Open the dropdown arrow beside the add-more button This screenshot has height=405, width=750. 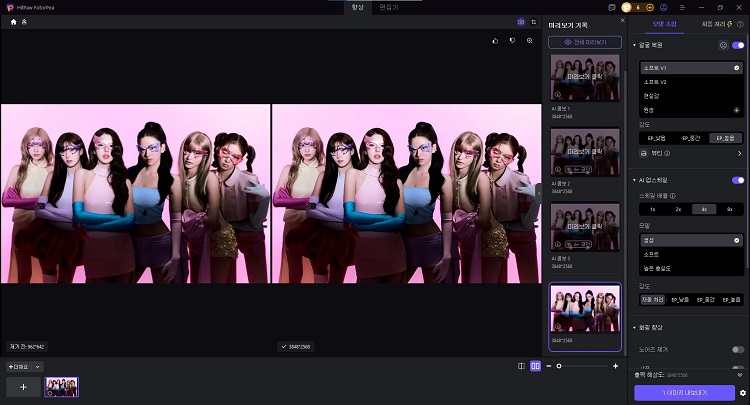point(37,367)
